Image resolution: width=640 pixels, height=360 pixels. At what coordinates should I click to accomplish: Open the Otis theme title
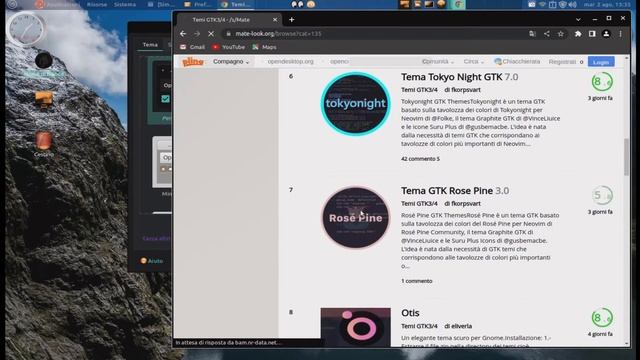point(410,313)
